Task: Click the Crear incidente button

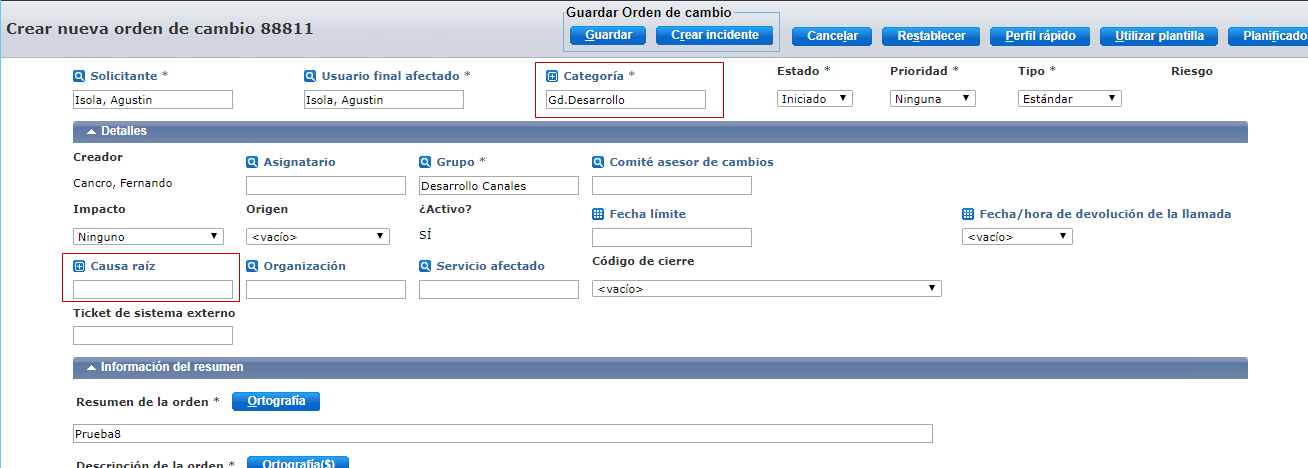Action: point(715,36)
